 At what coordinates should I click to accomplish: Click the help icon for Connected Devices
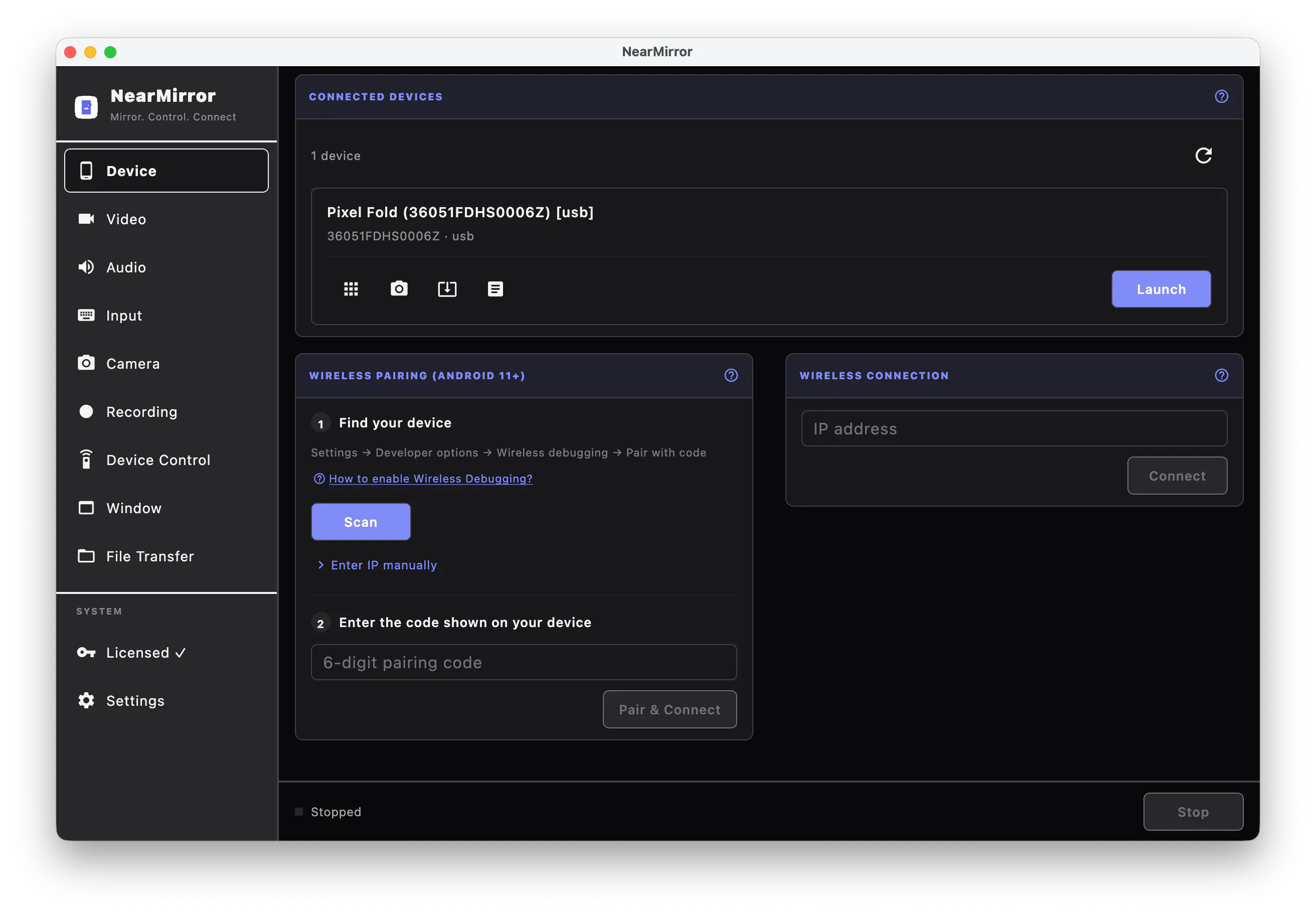click(x=1221, y=96)
